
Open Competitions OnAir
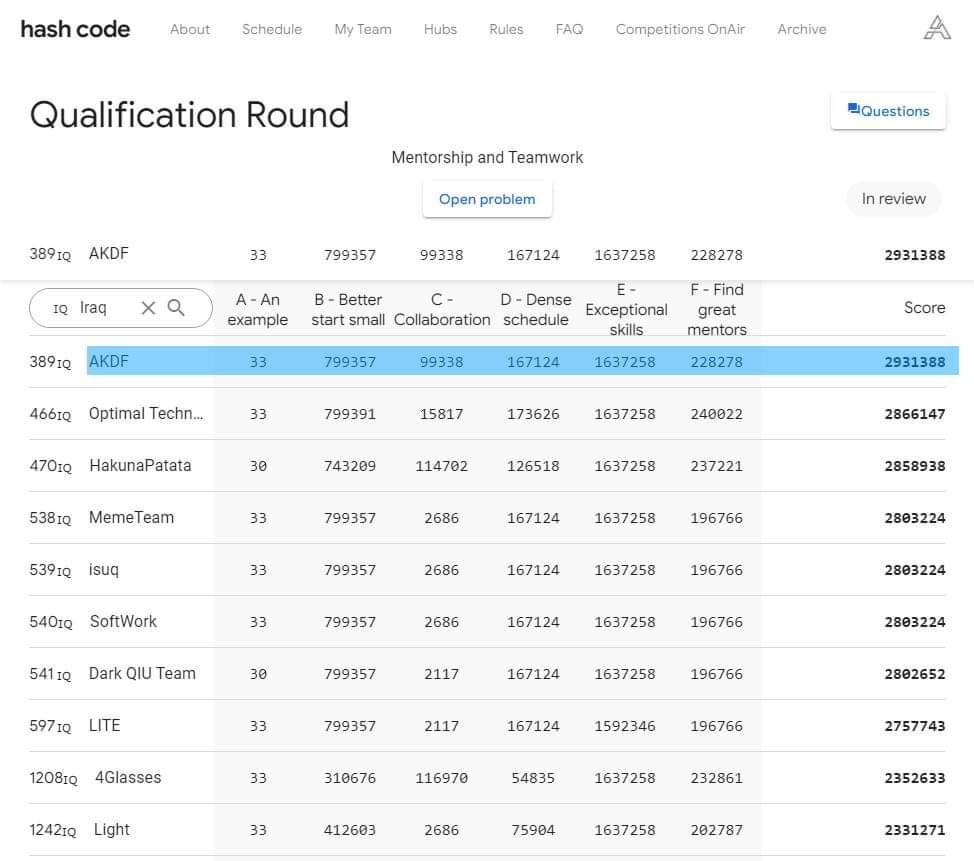[680, 29]
